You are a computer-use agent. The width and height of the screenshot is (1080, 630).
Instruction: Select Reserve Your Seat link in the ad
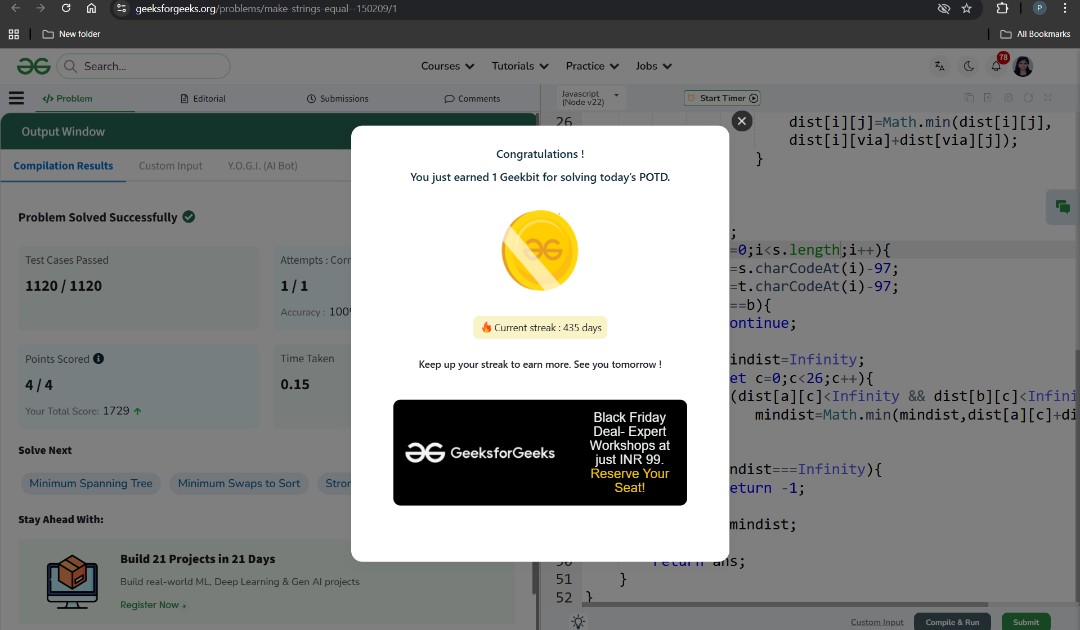click(630, 481)
